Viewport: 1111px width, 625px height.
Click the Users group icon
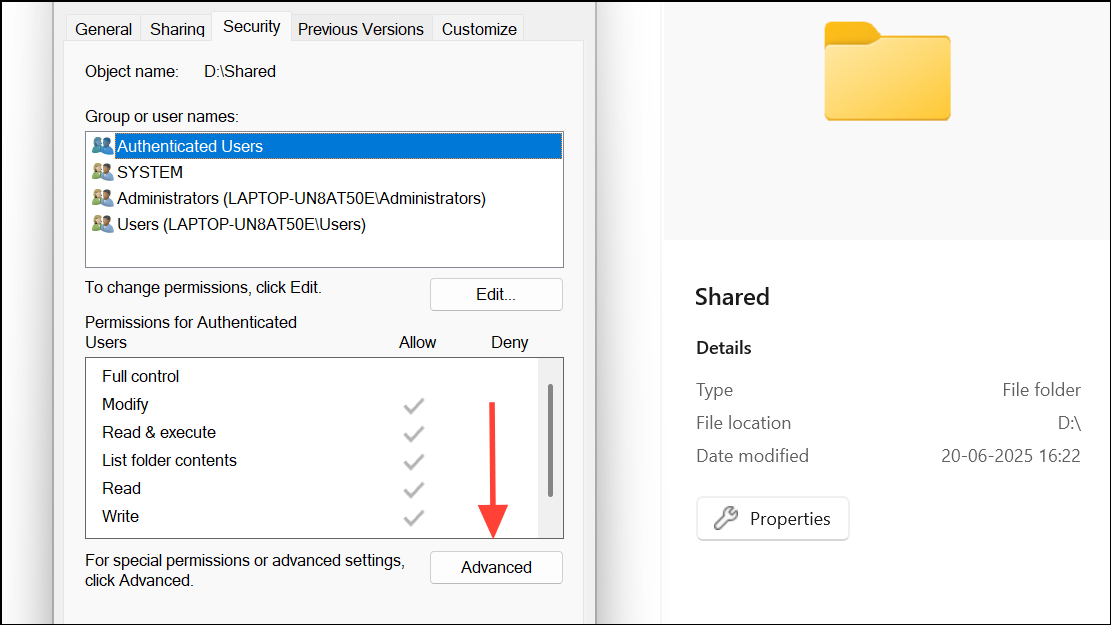pyautogui.click(x=102, y=224)
